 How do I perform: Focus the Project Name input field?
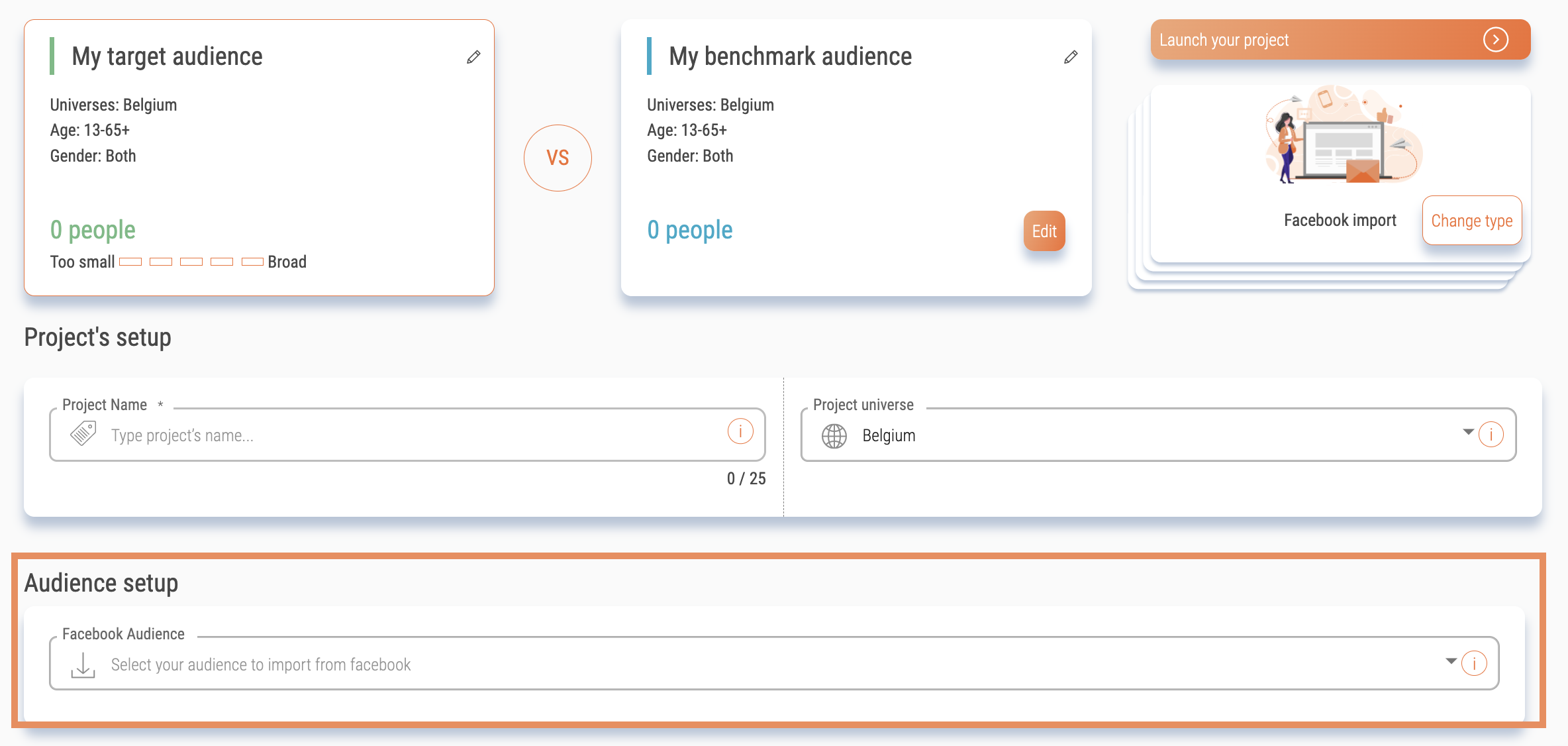(407, 435)
